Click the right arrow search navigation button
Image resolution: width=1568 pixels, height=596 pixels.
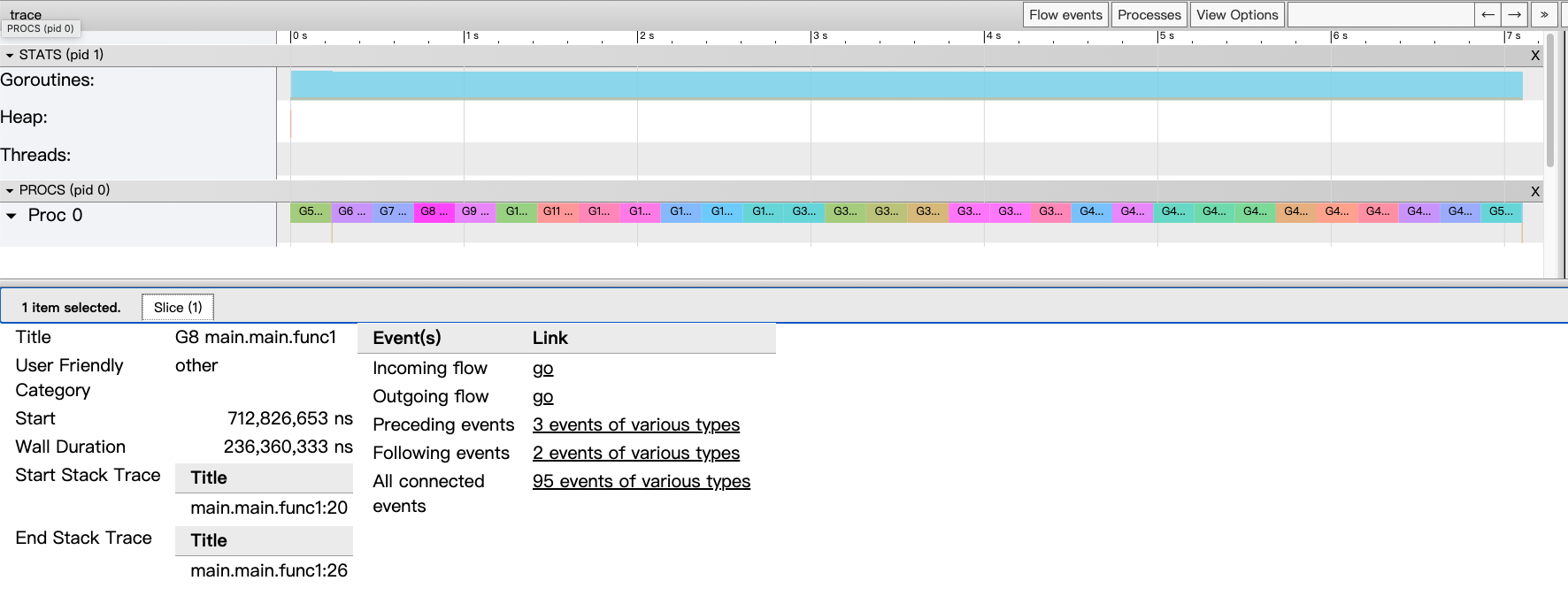1515,15
